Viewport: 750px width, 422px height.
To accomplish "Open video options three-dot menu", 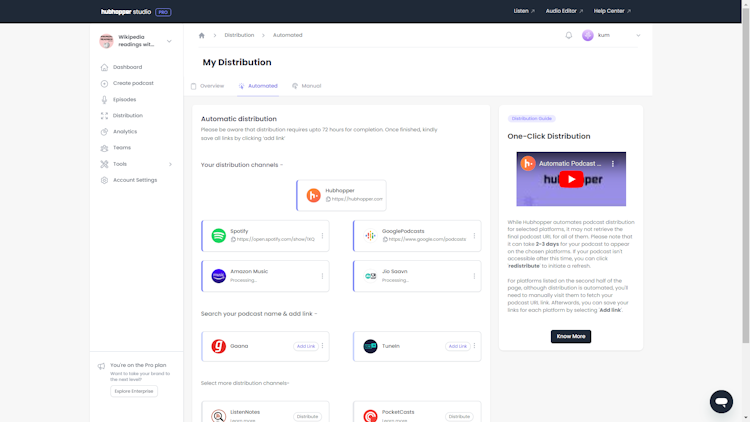I will (x=612, y=164).
